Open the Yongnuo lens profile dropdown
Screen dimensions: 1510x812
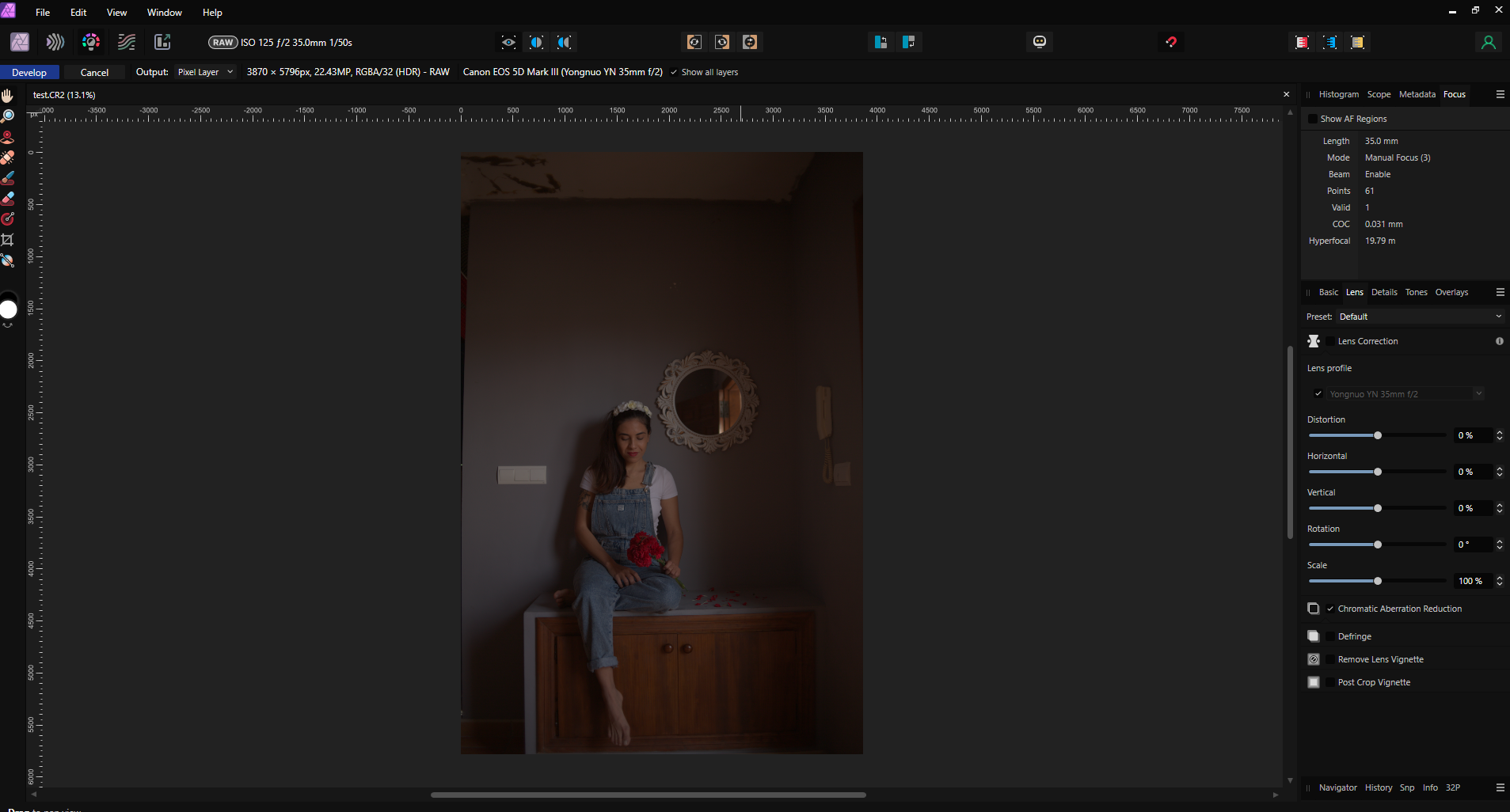1405,393
